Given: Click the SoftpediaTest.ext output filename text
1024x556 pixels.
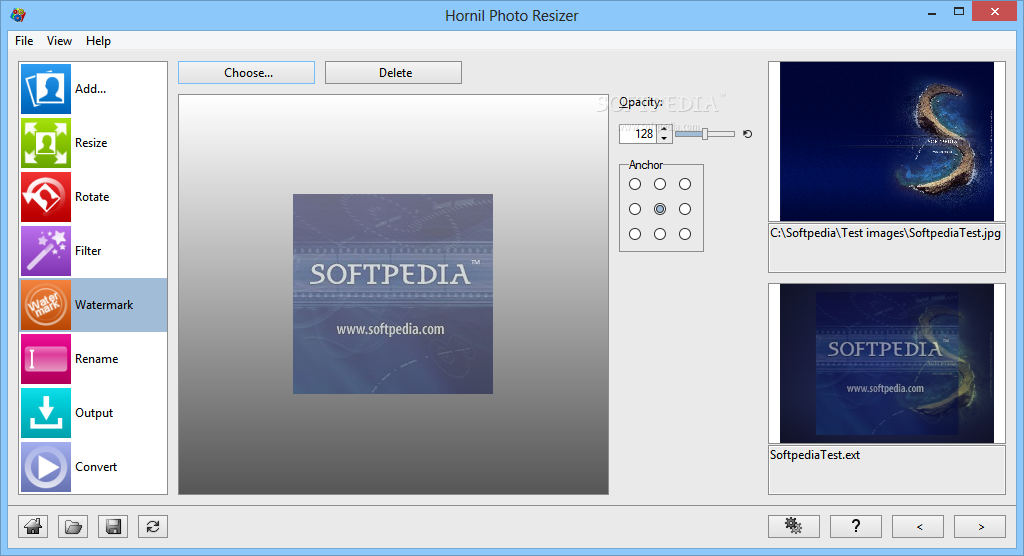Looking at the screenshot, I should click(x=815, y=455).
